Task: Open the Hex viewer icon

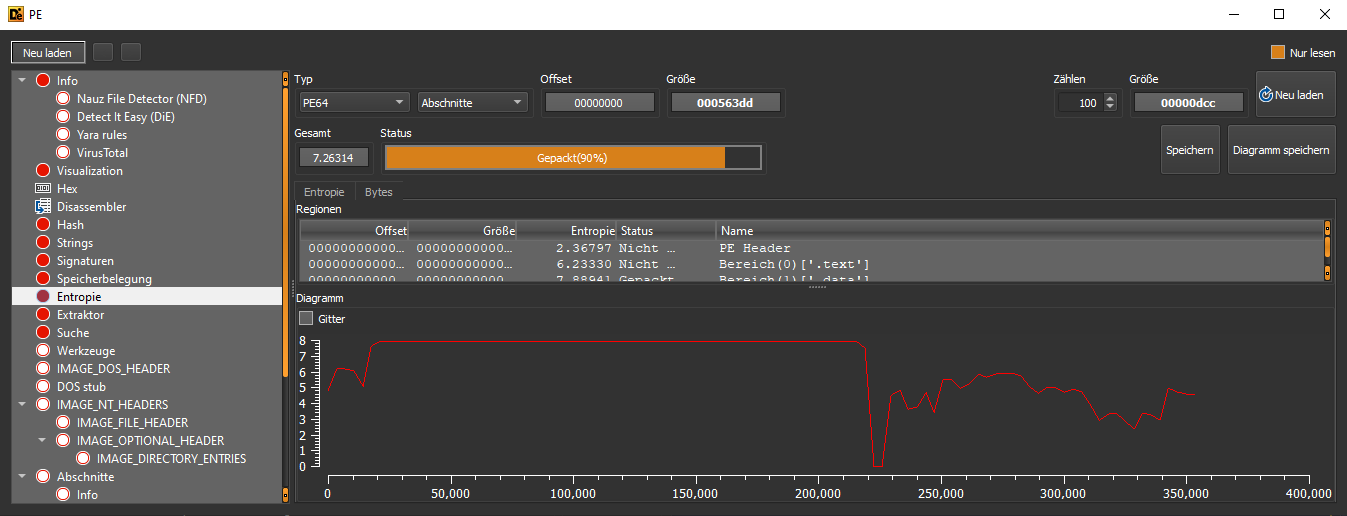Action: [x=43, y=189]
